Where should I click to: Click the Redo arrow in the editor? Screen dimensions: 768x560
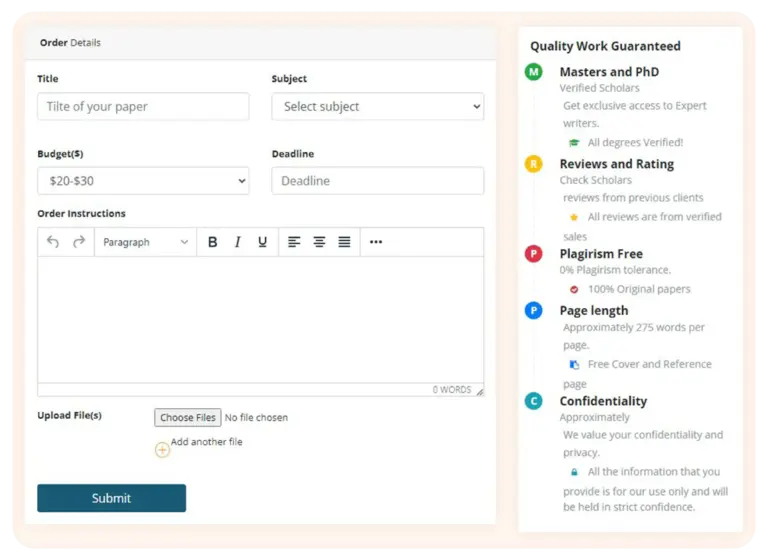(79, 242)
